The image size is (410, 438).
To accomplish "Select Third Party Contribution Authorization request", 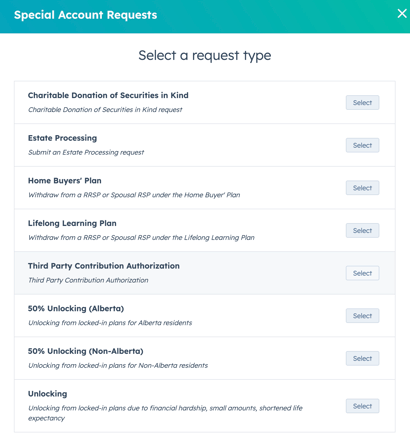I will 362,273.
